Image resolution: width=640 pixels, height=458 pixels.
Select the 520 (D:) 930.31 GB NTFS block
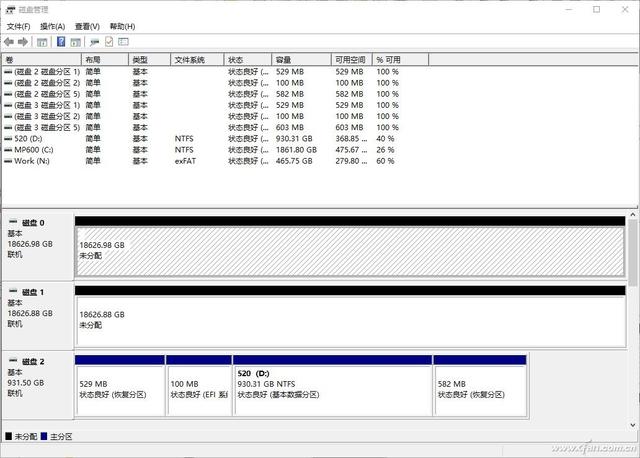[x=332, y=390]
